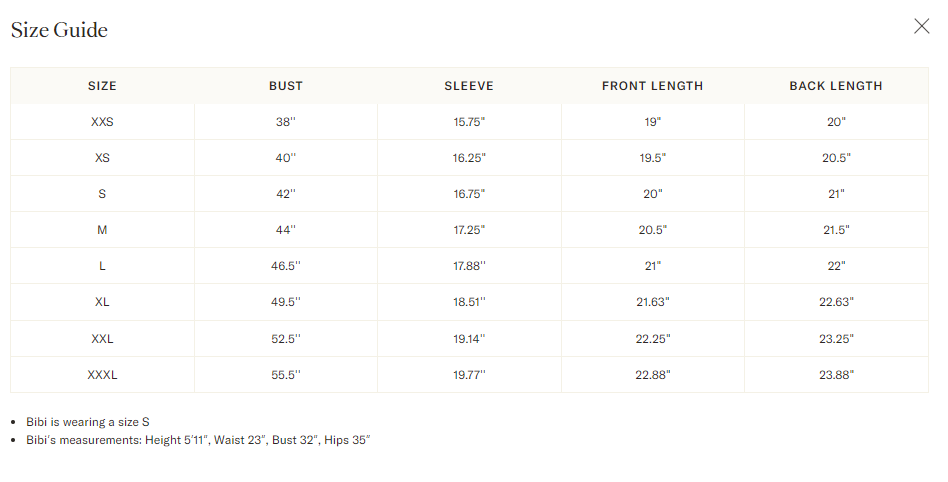Viewport: 948px width, 482px height.
Task: Close the Size Guide dialog
Action: click(921, 26)
